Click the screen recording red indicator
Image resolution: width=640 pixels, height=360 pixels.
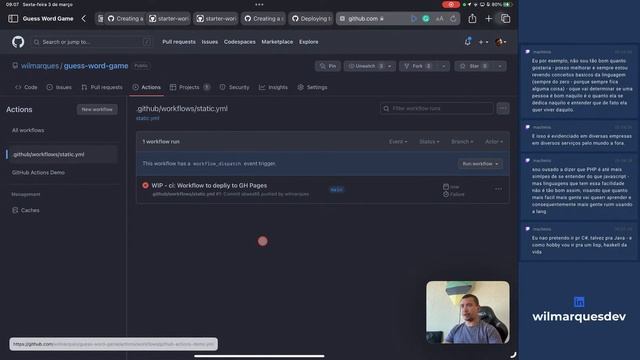coord(451,4)
